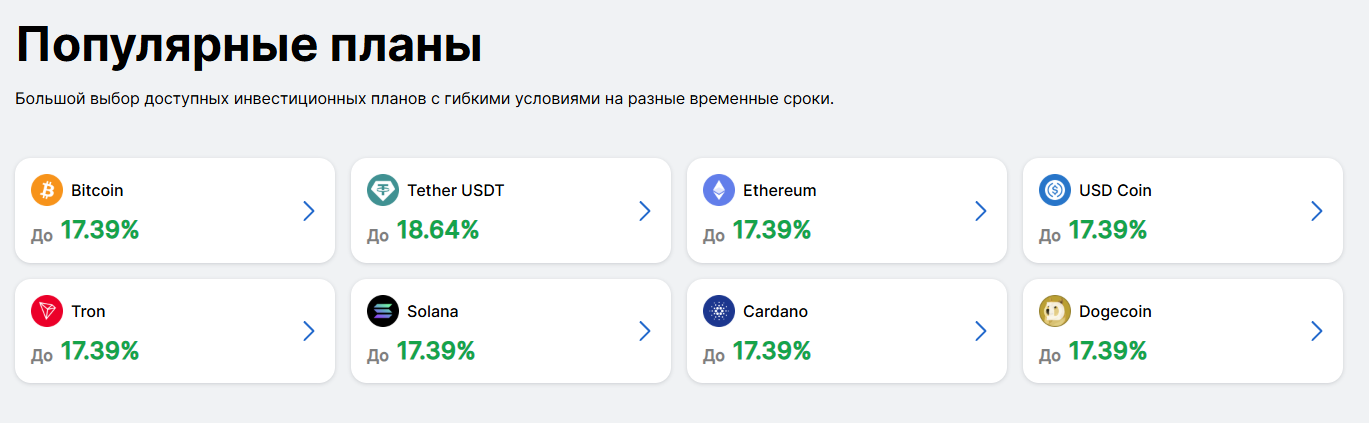Click Tether's 18.64% rate value

(x=437, y=230)
